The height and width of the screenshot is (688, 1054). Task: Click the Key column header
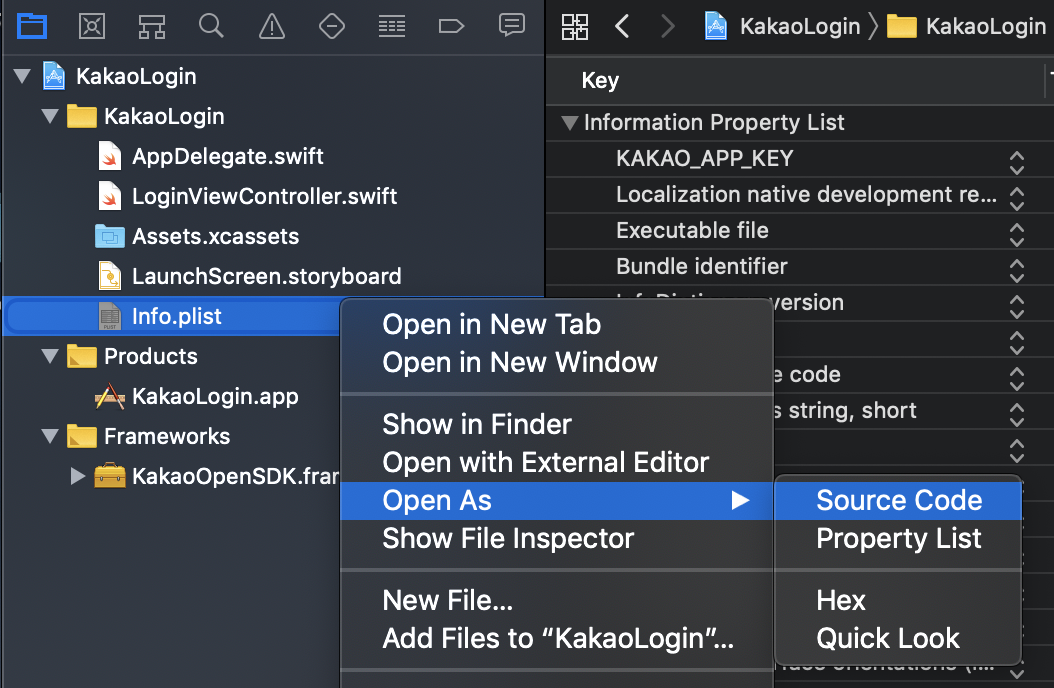pos(600,81)
